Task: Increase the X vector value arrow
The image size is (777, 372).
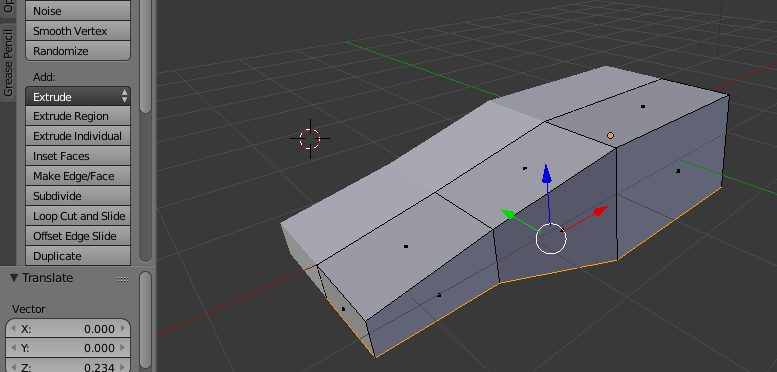Action: pos(123,328)
